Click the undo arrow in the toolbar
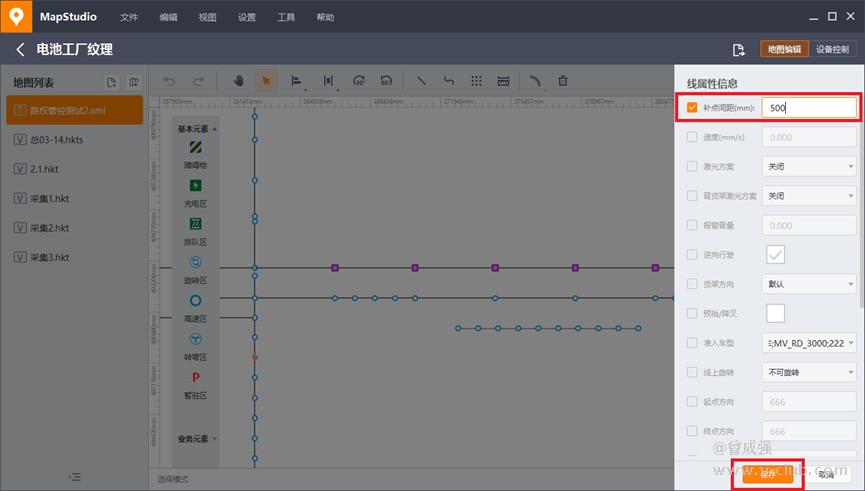The height and width of the screenshot is (491, 865). pos(169,82)
